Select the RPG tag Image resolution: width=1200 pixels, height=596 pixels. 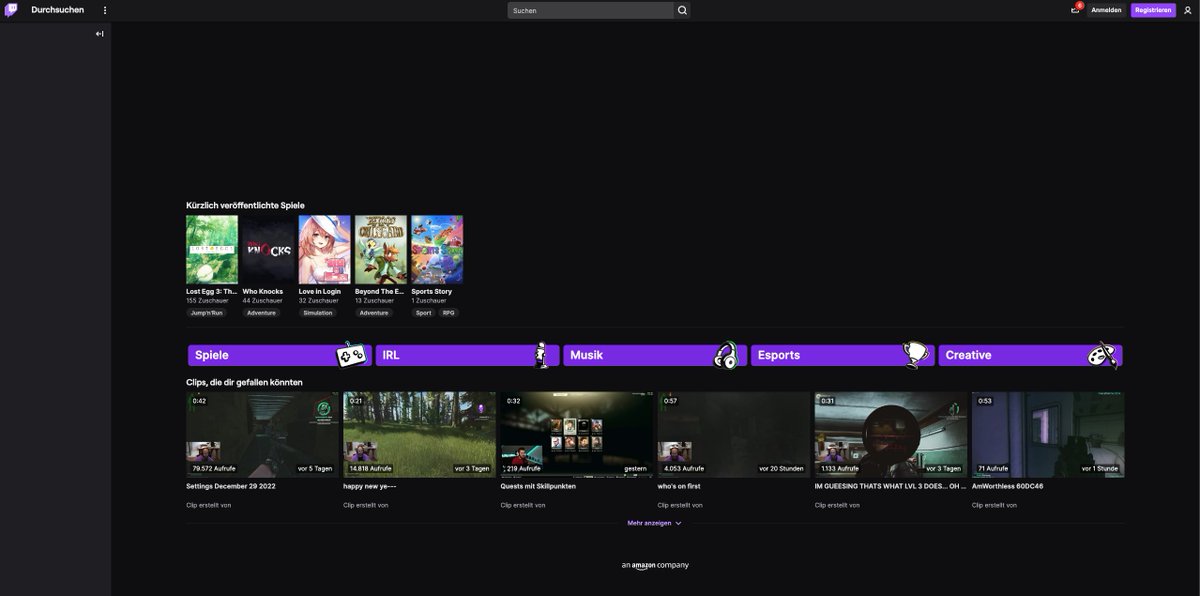coord(449,313)
